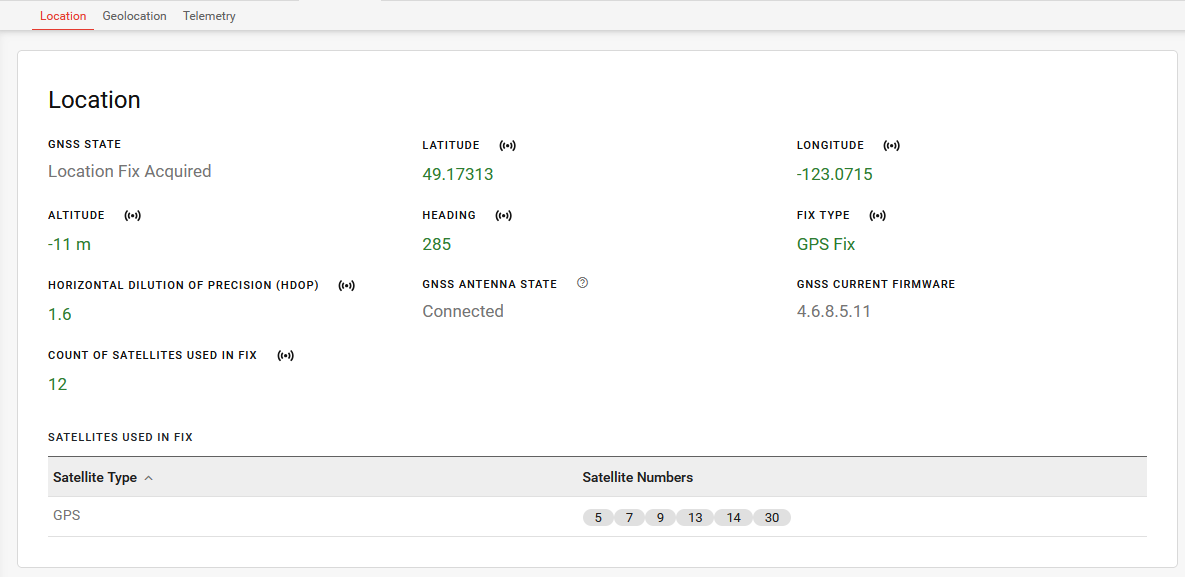Click telemetry icon beside Count of Satellites
This screenshot has height=577, width=1185.
click(285, 356)
